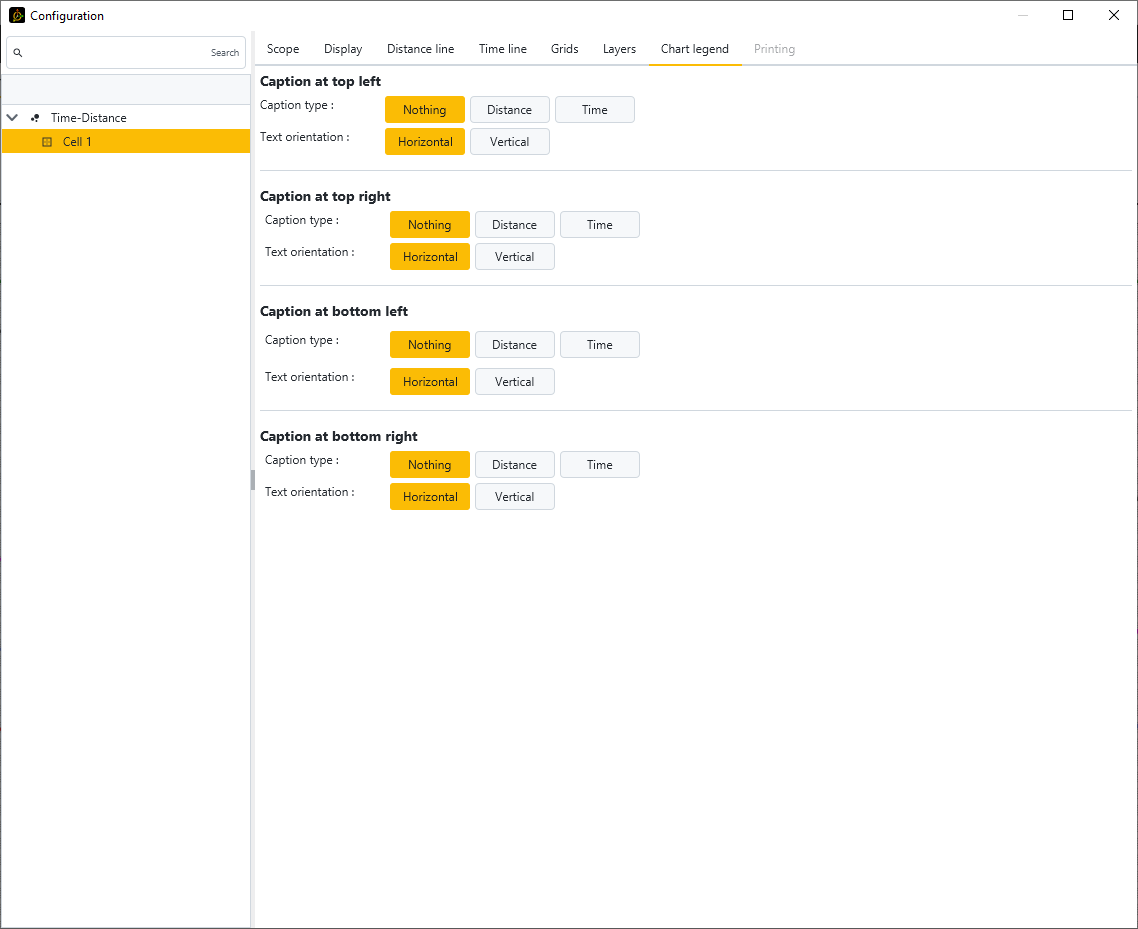Click the Time-Distance node icon
Screen dimensions: 1138x929
click(36, 118)
